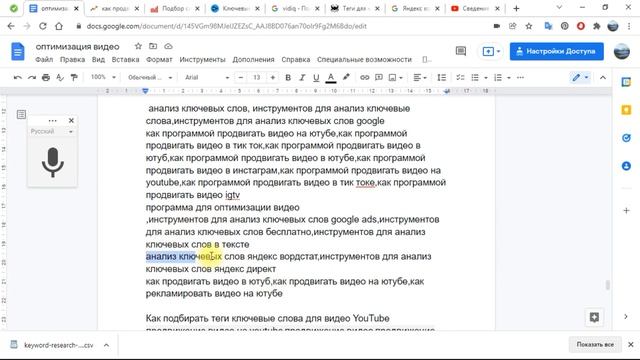Open Contacts in the side panel
640x360 pixels.
click(x=626, y=166)
